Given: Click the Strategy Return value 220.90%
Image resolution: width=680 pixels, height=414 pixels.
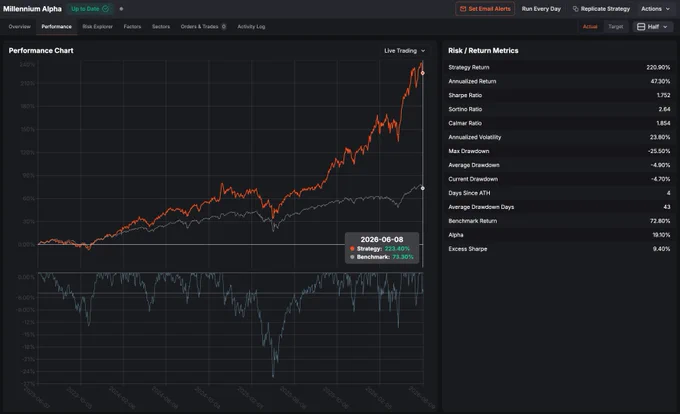Looking at the screenshot, I should coord(658,67).
